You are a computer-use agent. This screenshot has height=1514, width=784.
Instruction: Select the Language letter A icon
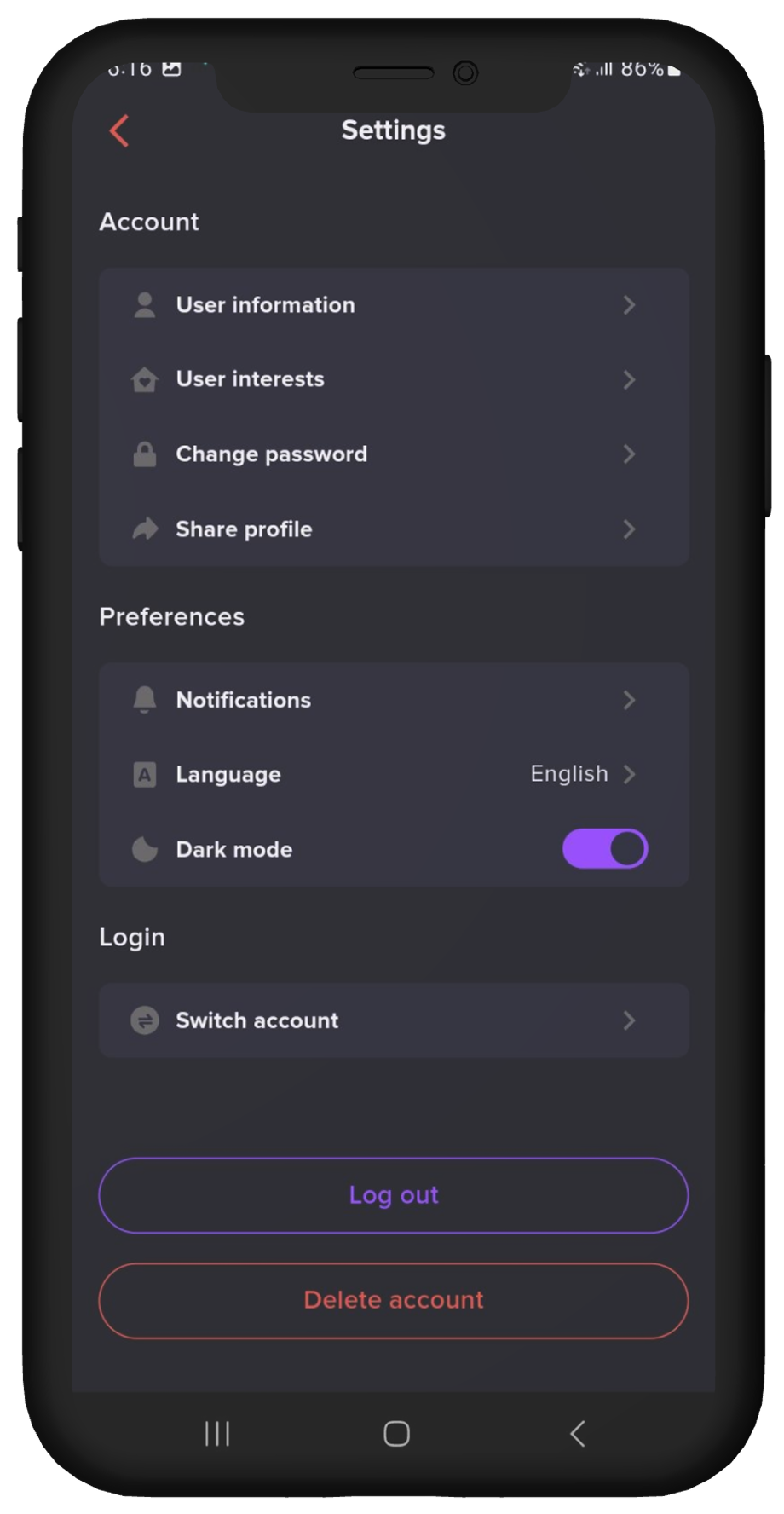[145, 774]
